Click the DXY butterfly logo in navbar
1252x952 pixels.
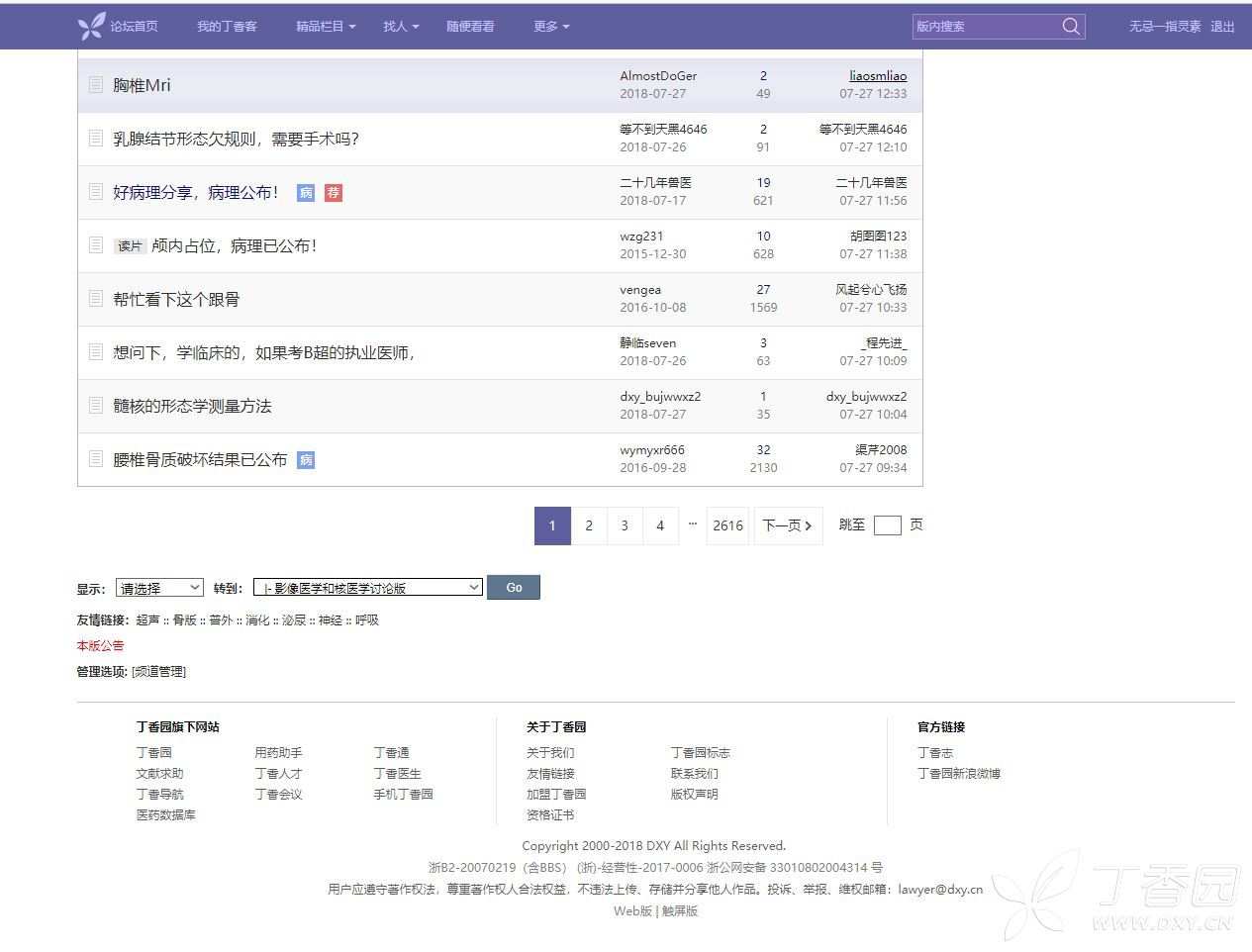(91, 26)
